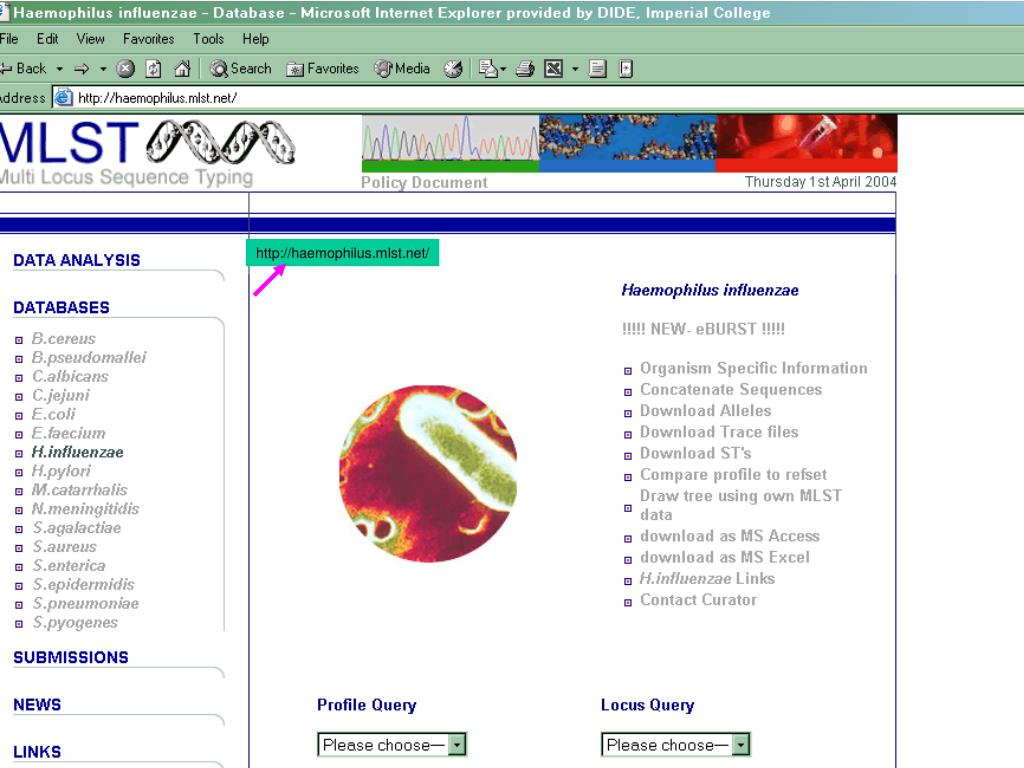1024x768 pixels.
Task: Open Download Trace files link
Action: point(719,432)
